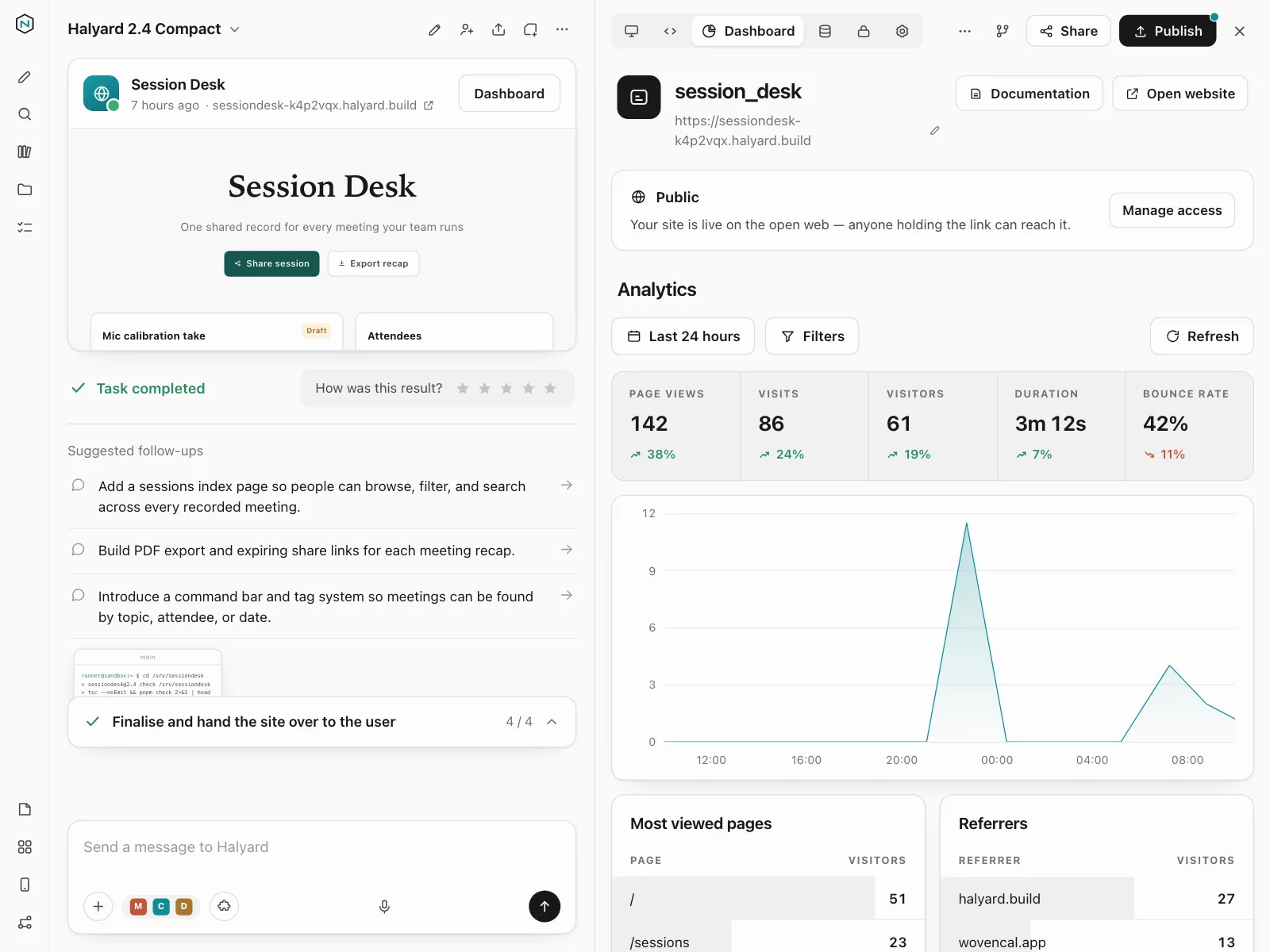Viewport: 1270px width, 952px height.
Task: Open the skills icon beside the connector badges
Action: tap(225, 906)
